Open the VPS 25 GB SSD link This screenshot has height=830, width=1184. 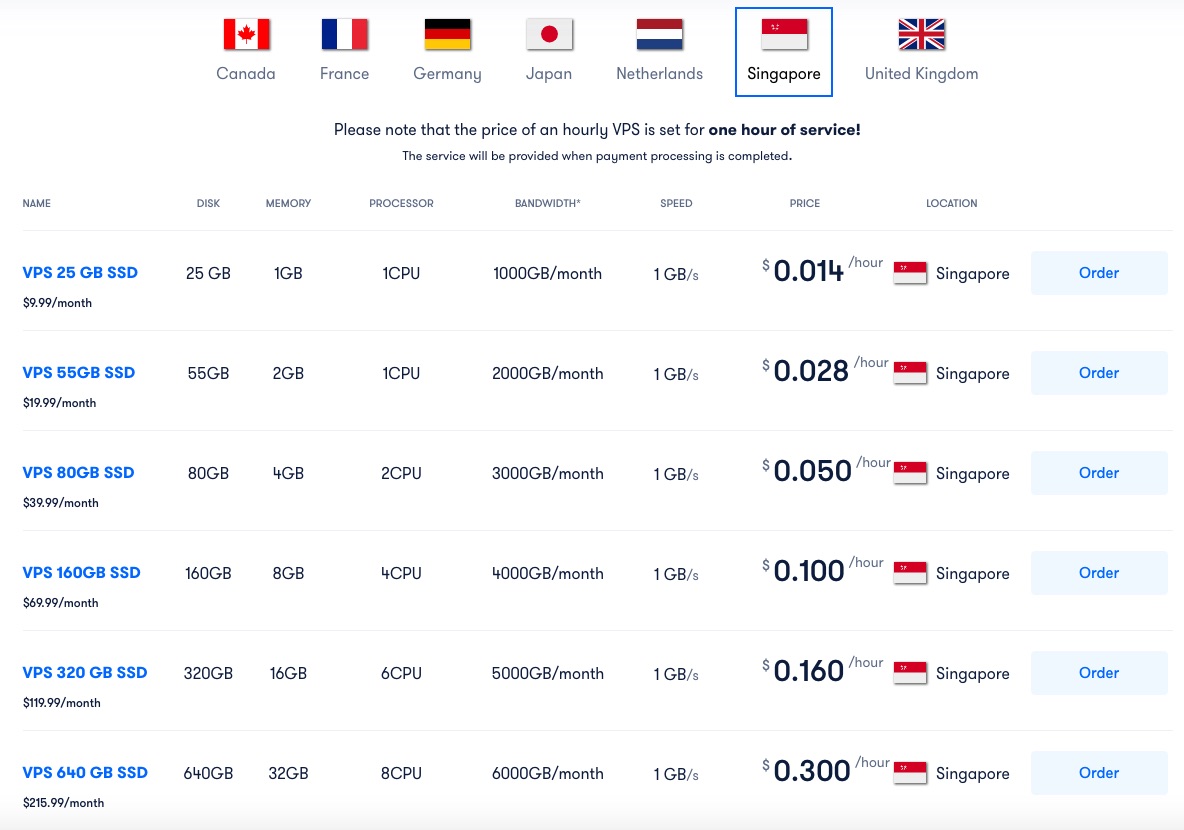click(x=80, y=273)
